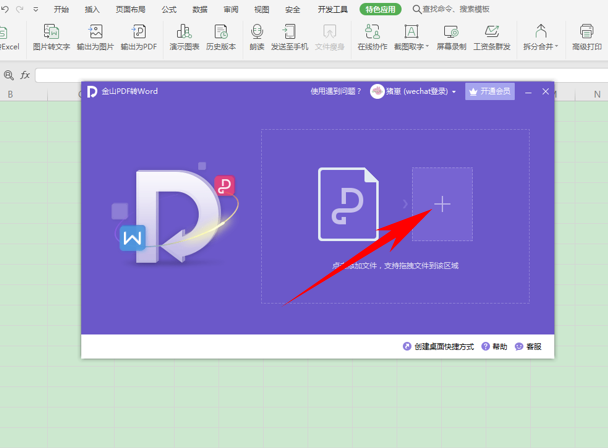Click 发送至手机 icon
608x448 pixels.
[289, 38]
